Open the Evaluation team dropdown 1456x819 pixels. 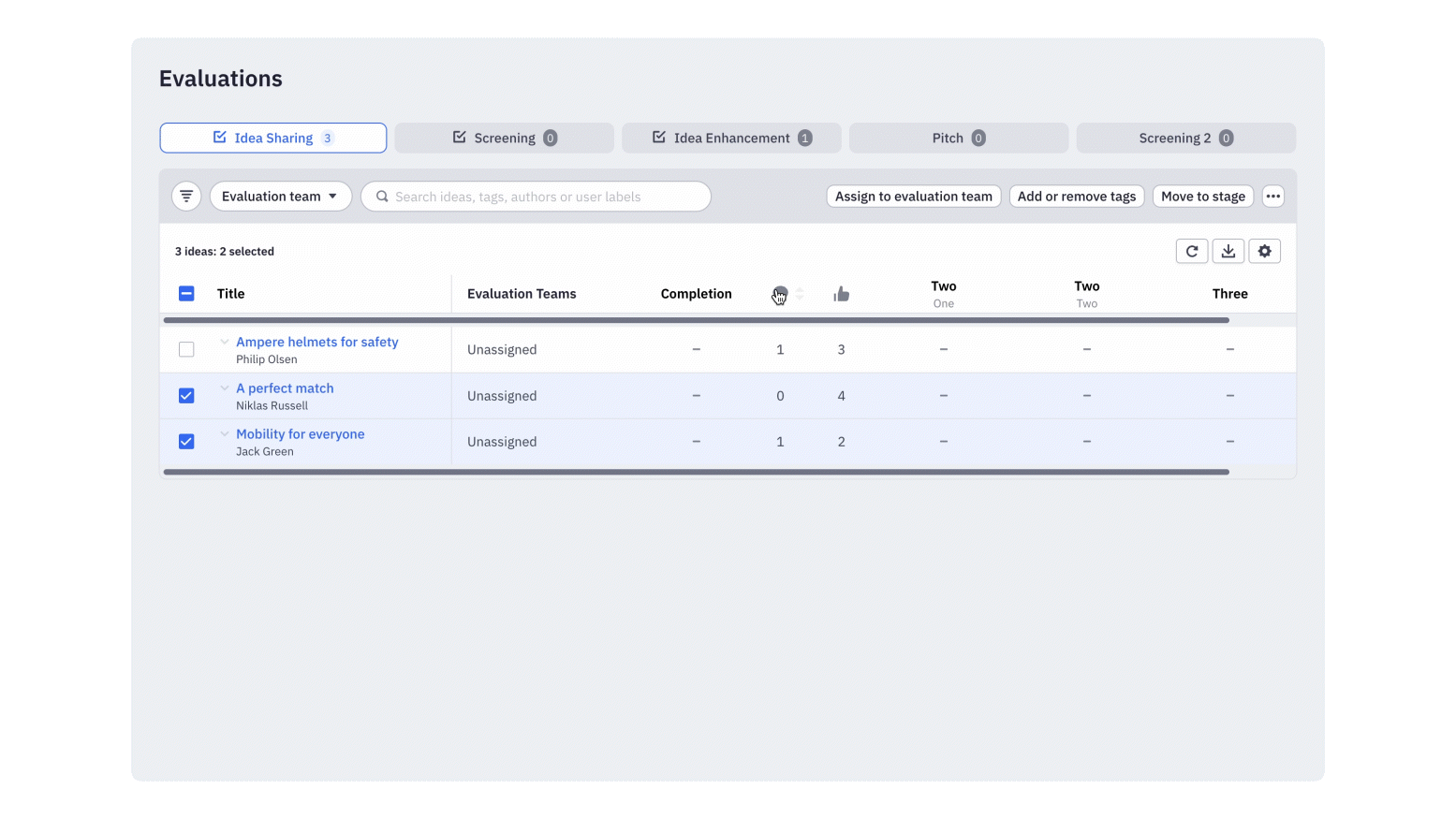click(280, 196)
